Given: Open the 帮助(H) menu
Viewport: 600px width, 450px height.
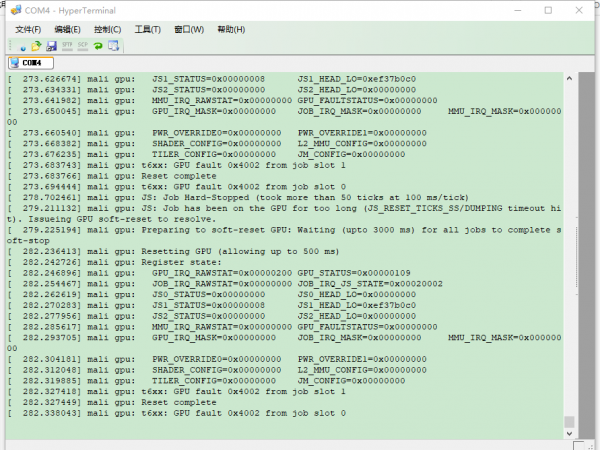Looking at the screenshot, I should tap(229, 29).
